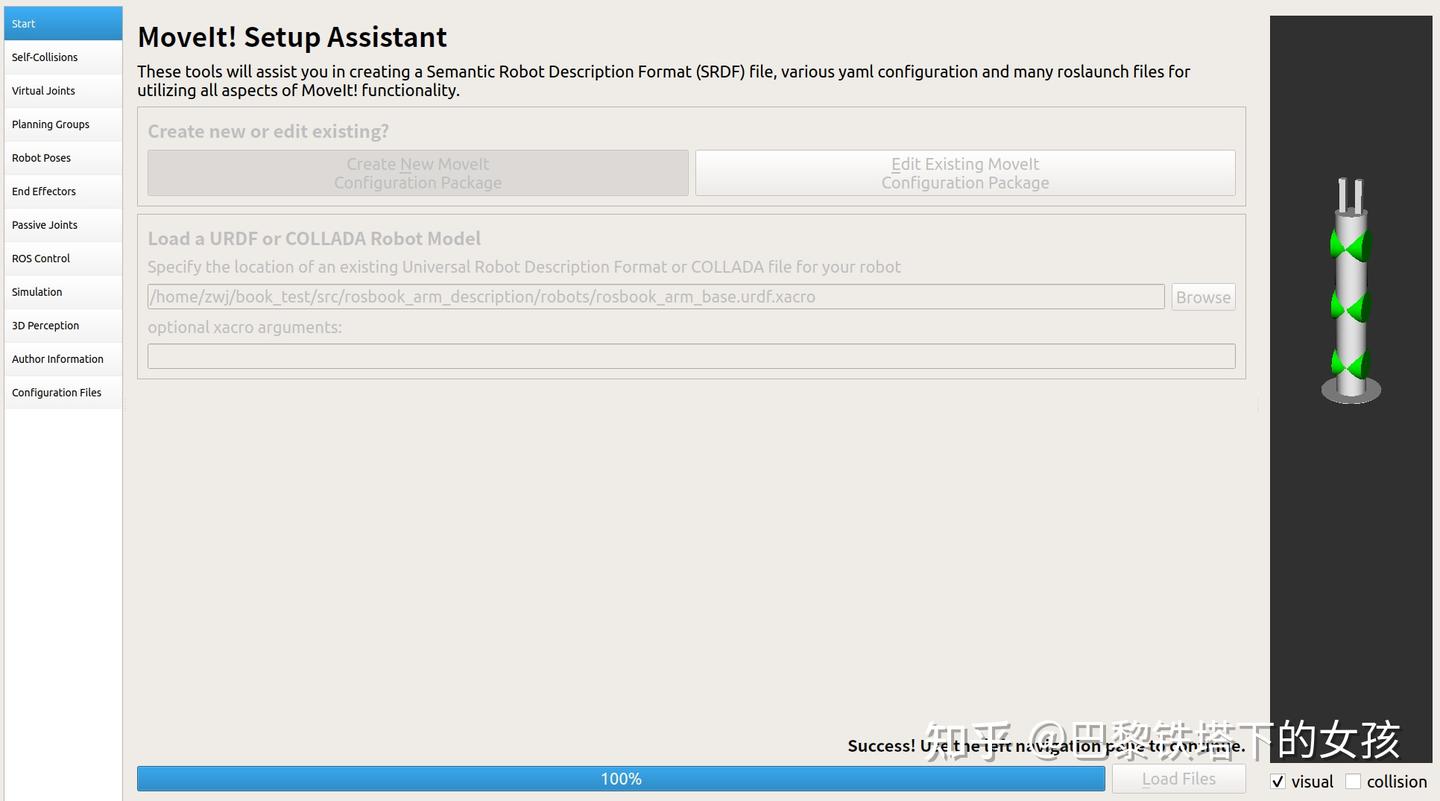Return to the Start page
1440x801 pixels.
tap(21, 23)
